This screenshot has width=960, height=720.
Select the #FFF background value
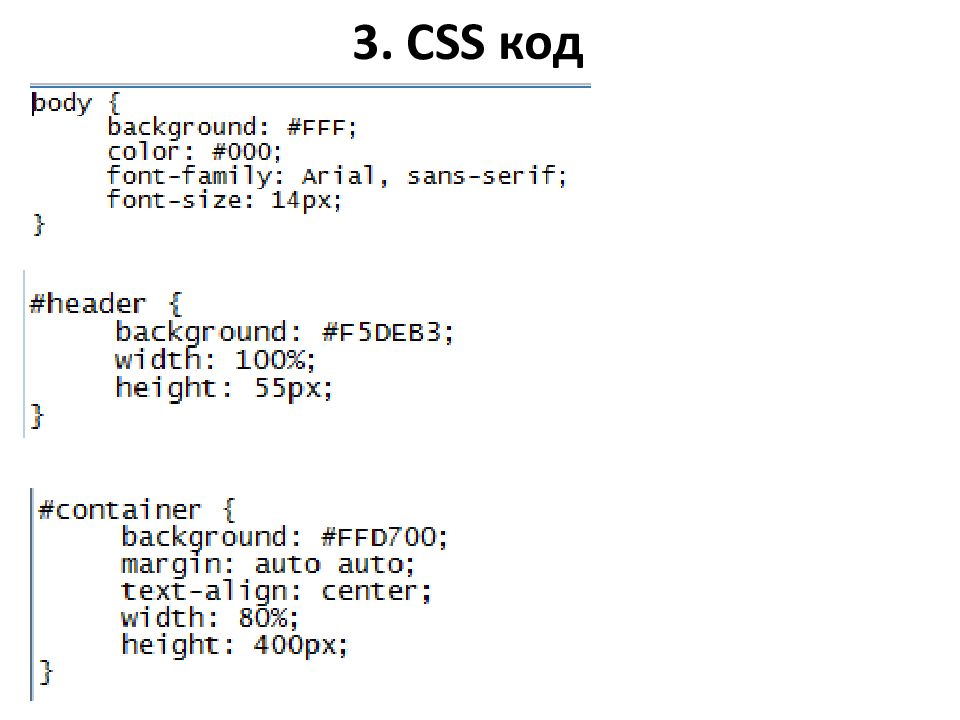pyautogui.click(x=321, y=128)
